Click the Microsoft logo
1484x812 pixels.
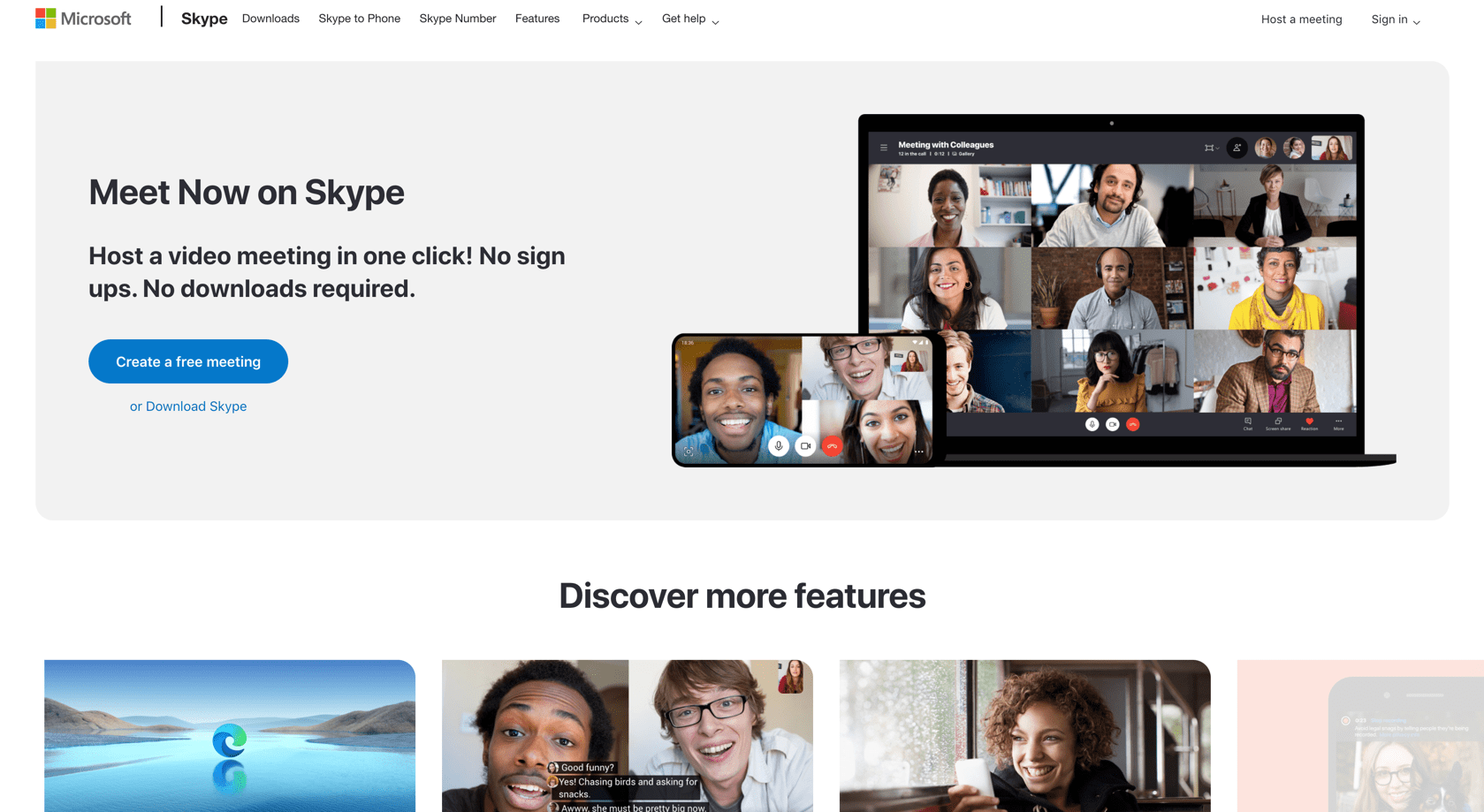[x=83, y=19]
